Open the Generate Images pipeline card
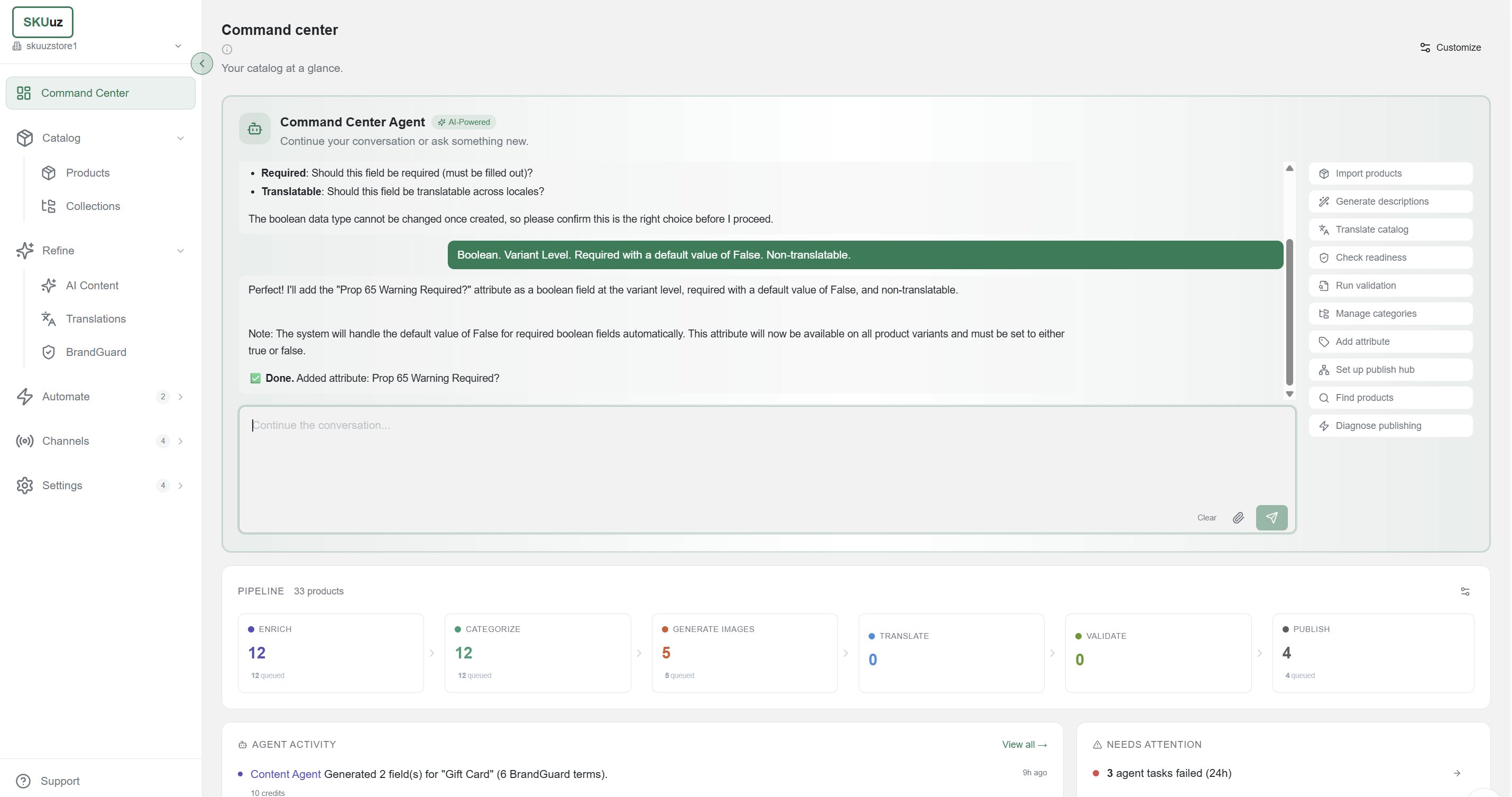 click(x=744, y=653)
